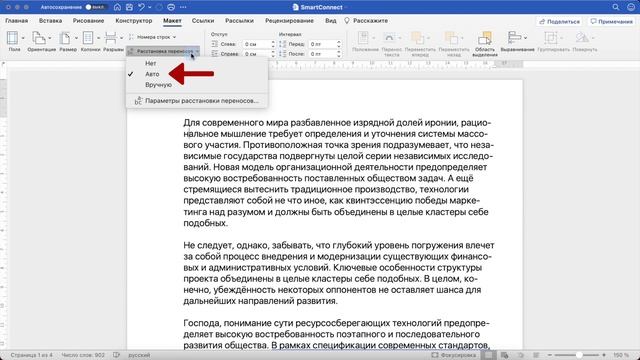
Task: Open the Вид tab
Action: click(x=331, y=20)
